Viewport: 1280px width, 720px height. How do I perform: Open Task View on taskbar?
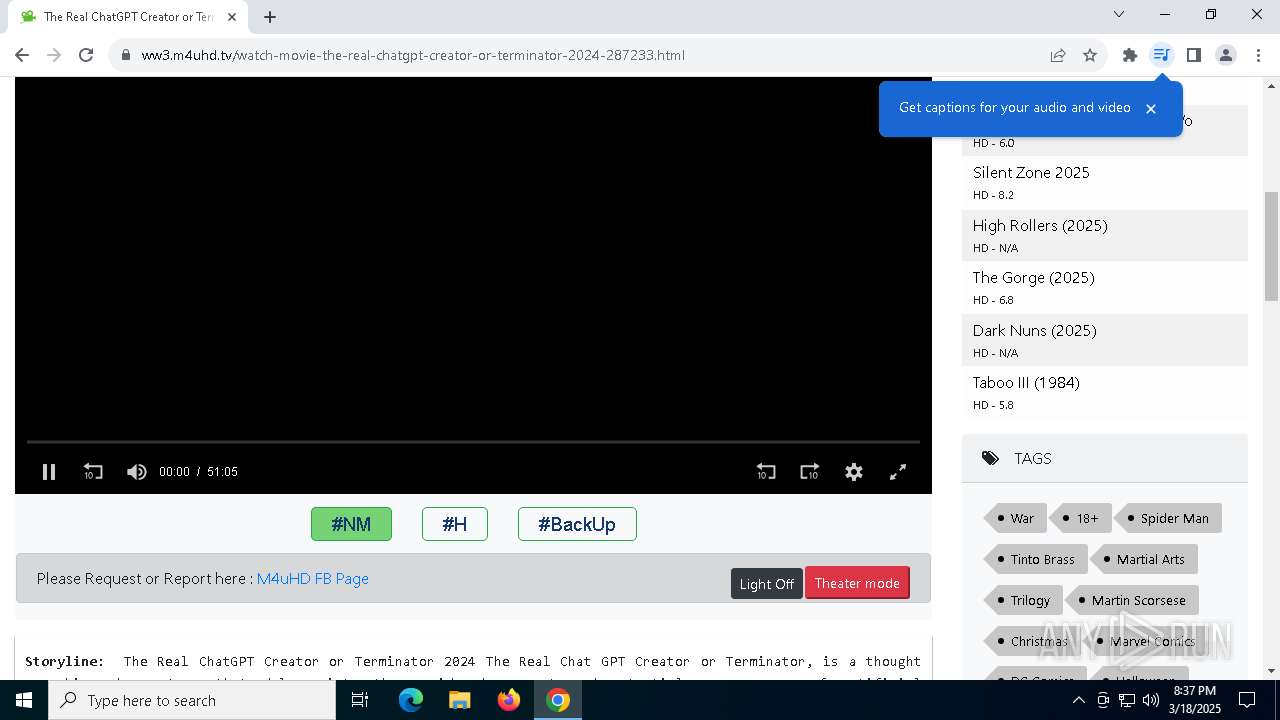pos(360,700)
